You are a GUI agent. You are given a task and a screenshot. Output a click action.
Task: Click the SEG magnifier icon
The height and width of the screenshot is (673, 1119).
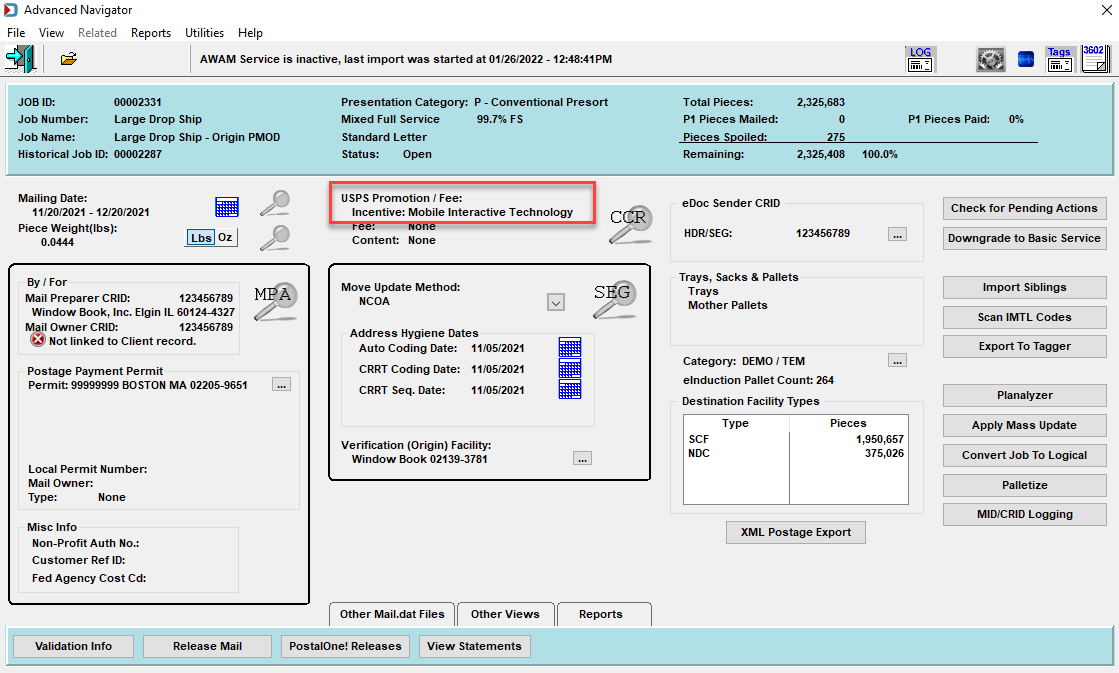click(x=614, y=300)
